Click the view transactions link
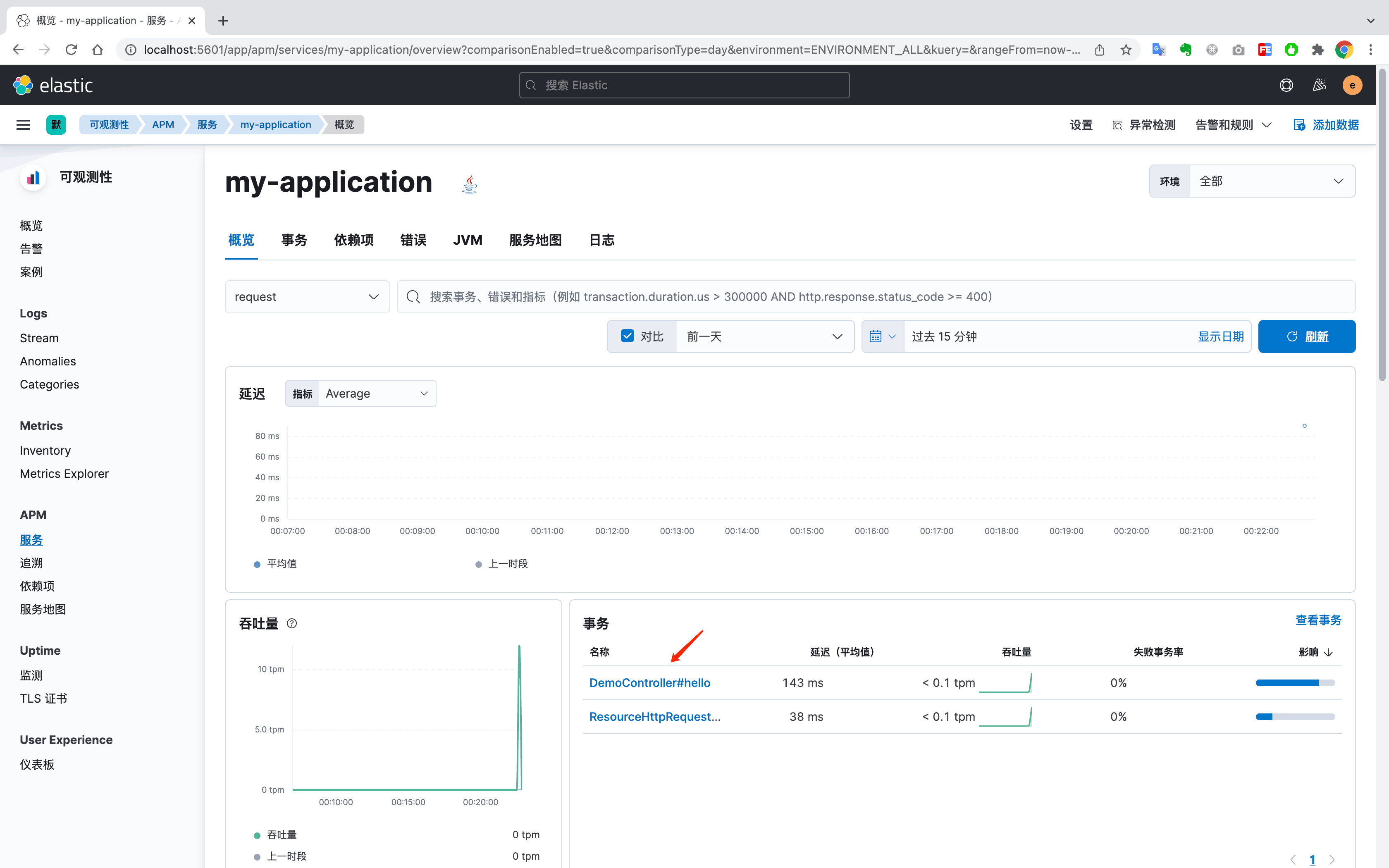The image size is (1389, 868). [x=1318, y=620]
